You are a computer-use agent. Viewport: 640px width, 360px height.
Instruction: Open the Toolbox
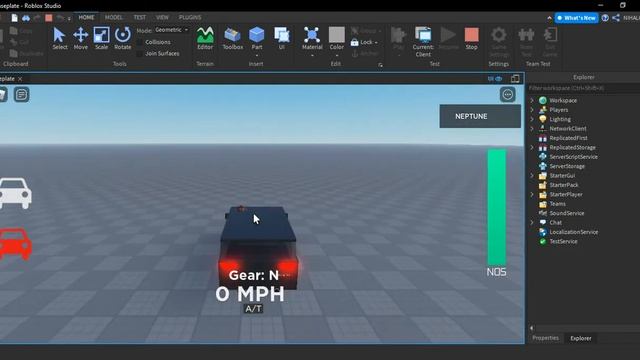click(x=233, y=38)
